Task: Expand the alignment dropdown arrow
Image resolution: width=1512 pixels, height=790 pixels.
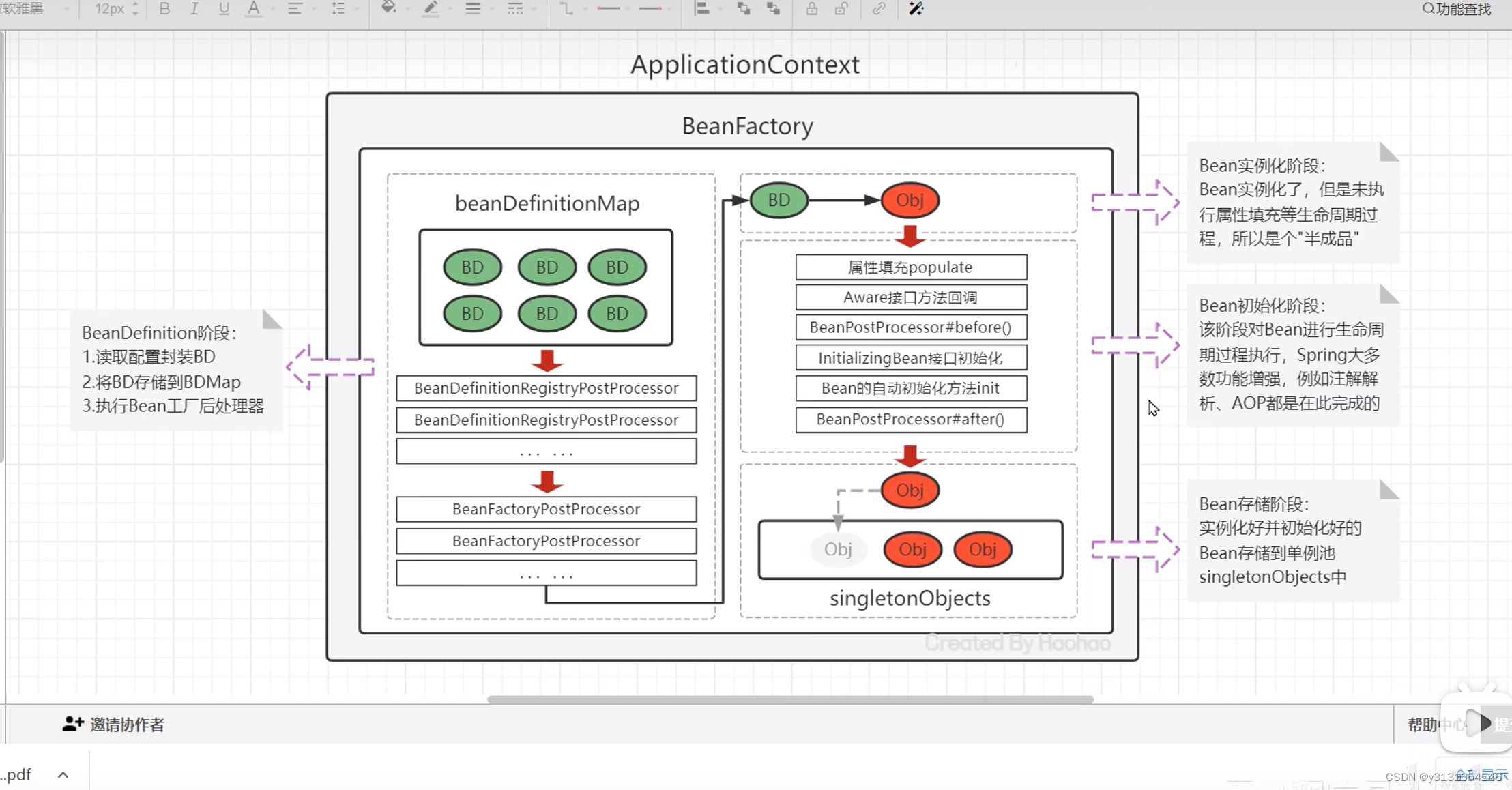Action: (x=315, y=10)
